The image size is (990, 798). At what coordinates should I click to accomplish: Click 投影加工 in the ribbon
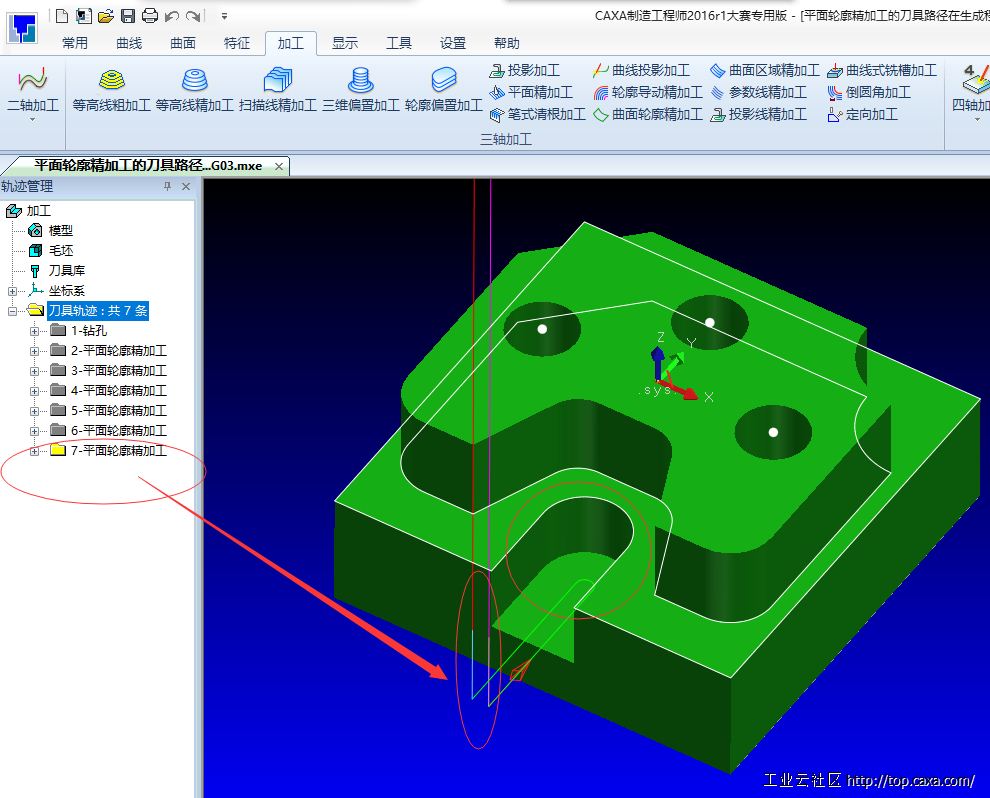[x=525, y=71]
